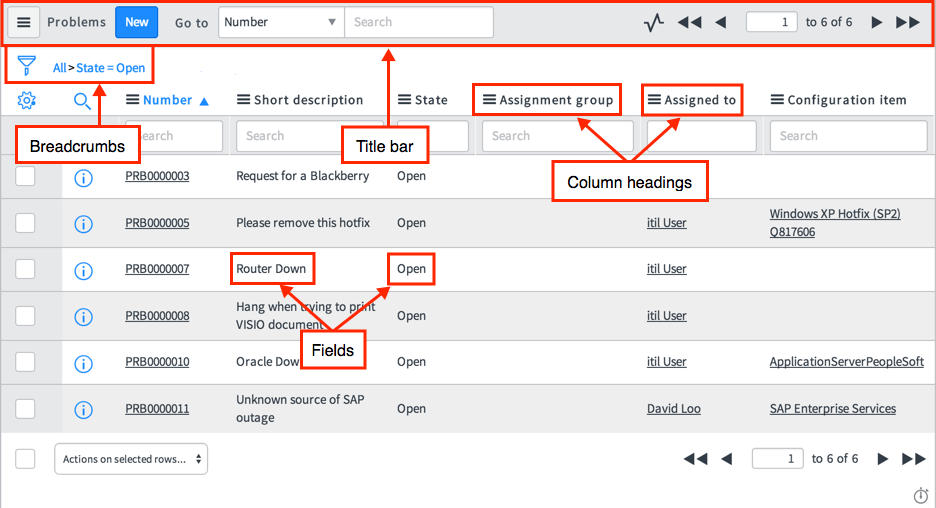Click the New button
The image size is (936, 508).
136,22
